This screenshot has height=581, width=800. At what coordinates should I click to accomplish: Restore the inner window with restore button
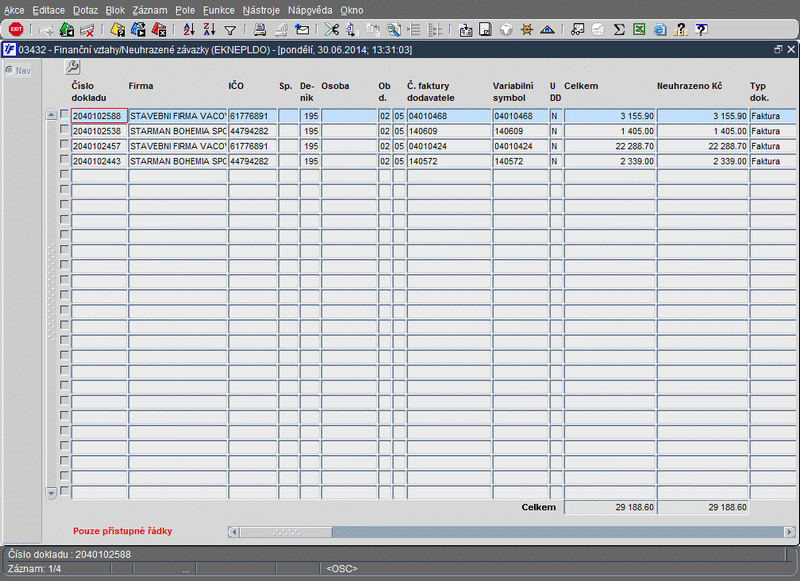[778, 49]
